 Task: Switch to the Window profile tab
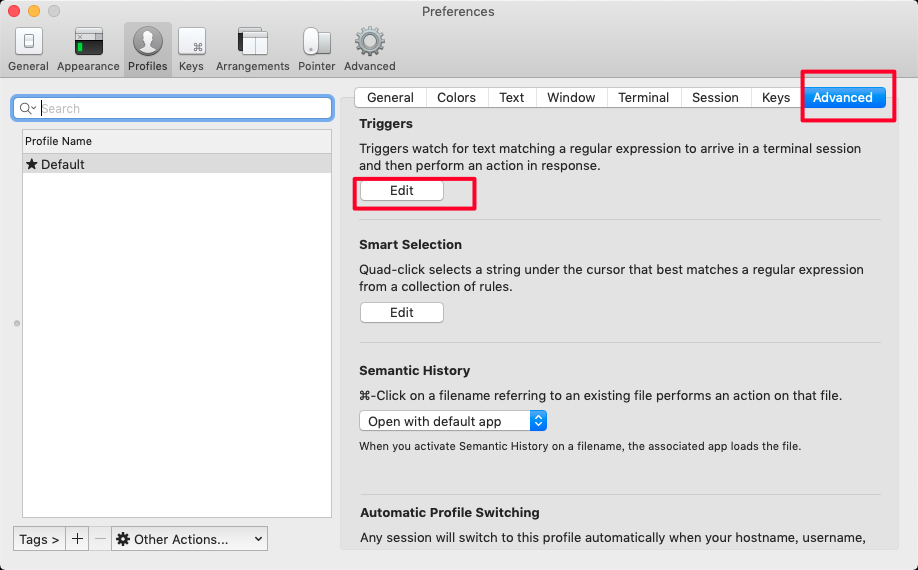[x=571, y=98]
